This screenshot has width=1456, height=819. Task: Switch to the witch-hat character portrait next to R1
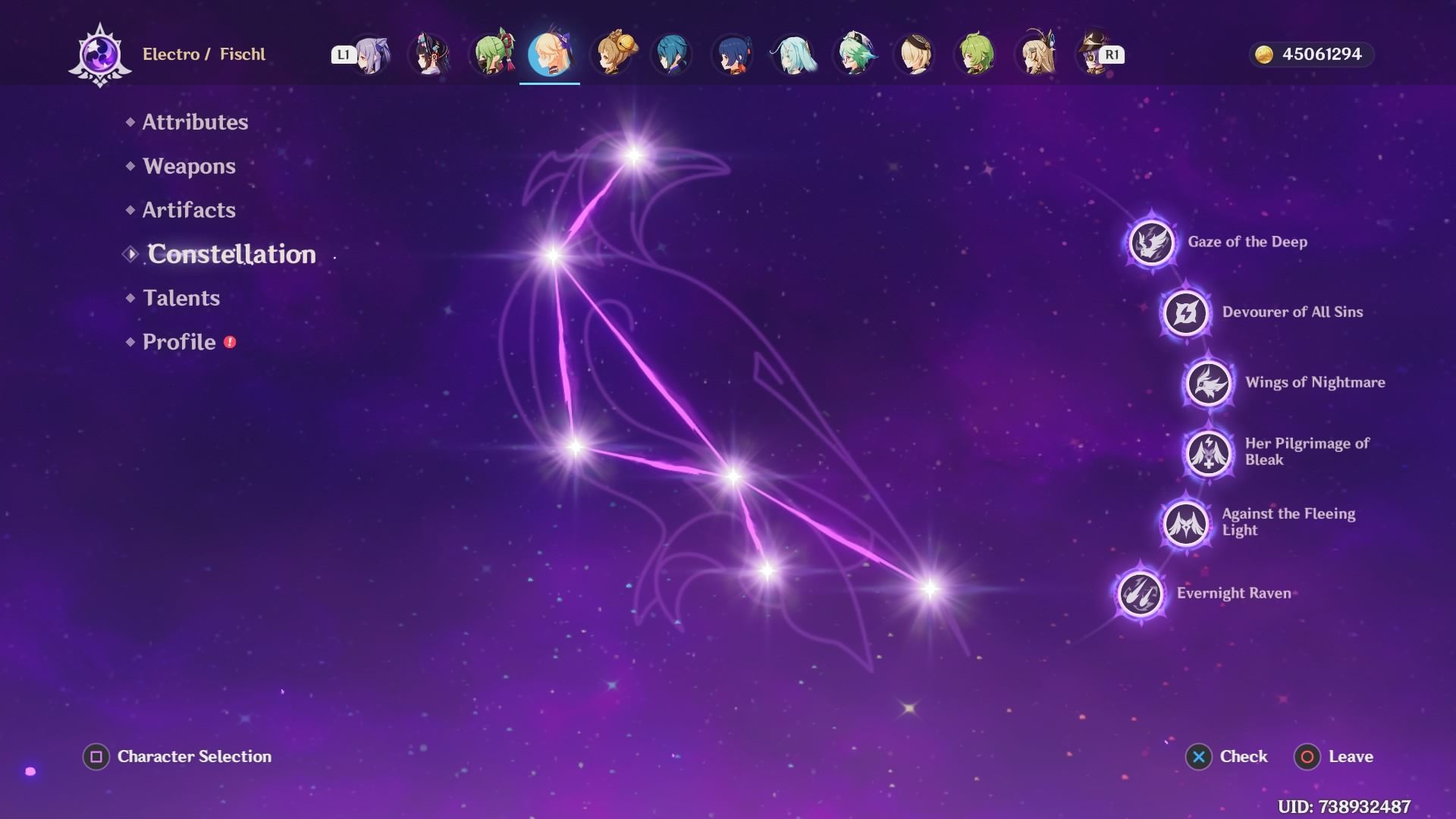1092,53
